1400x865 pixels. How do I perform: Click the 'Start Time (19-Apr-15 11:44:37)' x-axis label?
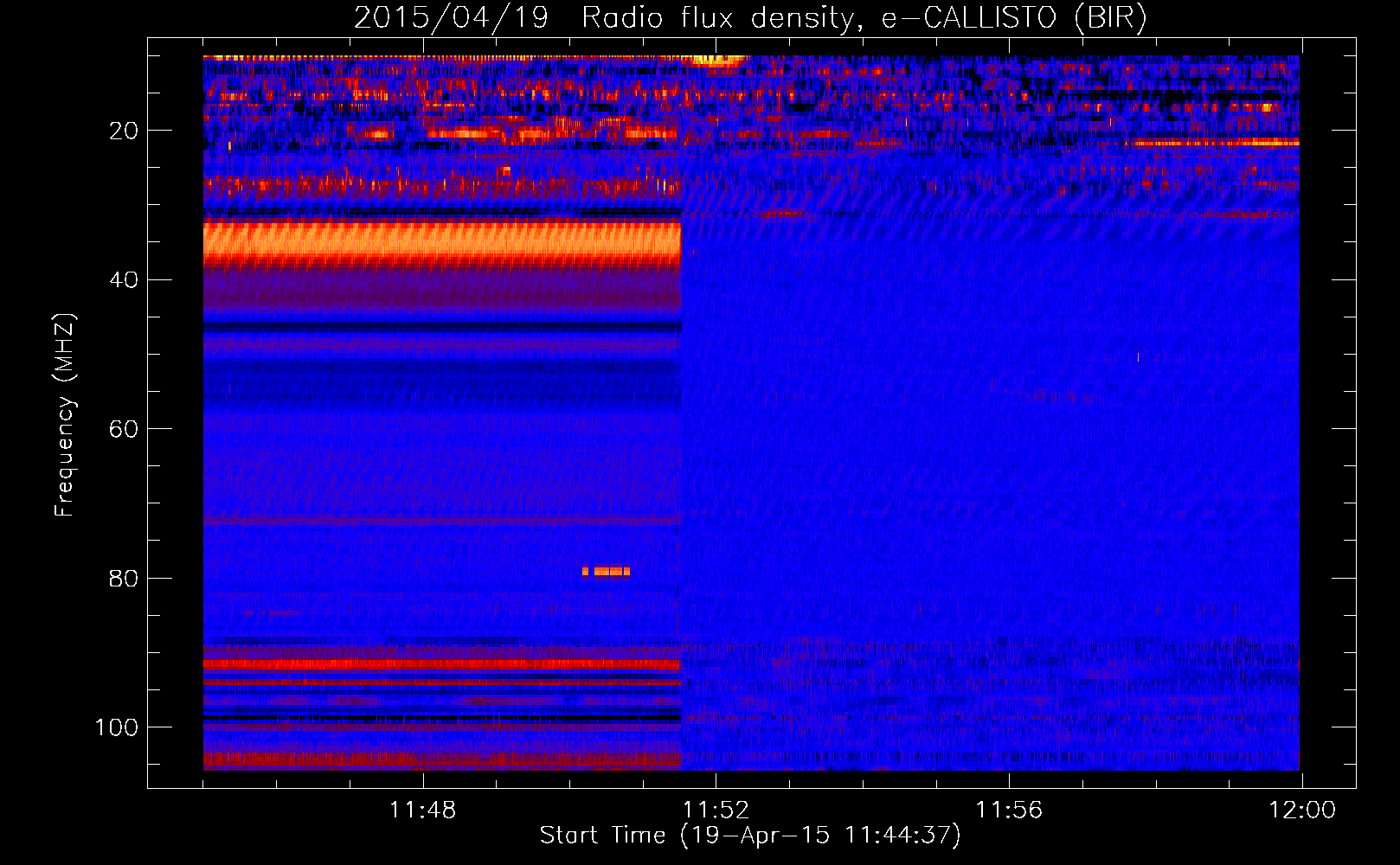pyautogui.click(x=750, y=836)
